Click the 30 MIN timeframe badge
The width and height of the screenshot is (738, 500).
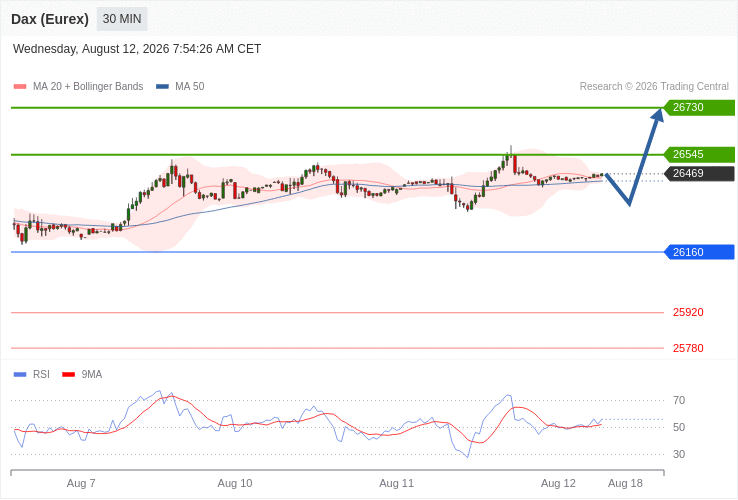click(x=122, y=19)
